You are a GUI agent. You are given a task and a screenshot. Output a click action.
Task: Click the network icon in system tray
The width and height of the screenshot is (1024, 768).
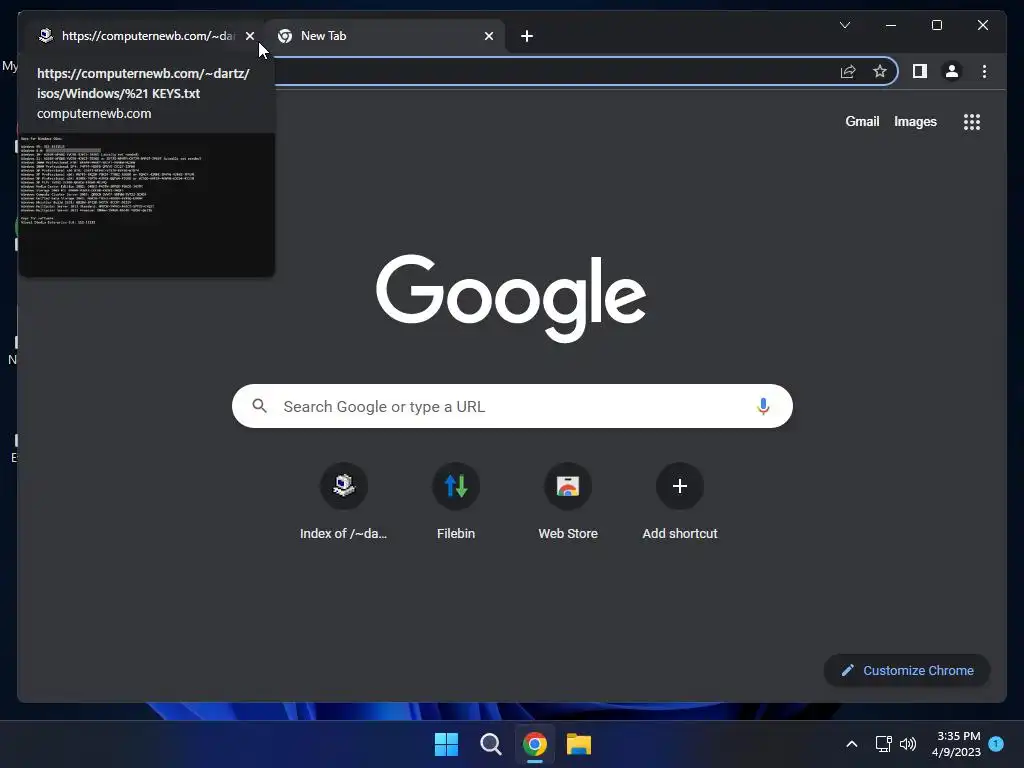click(x=884, y=744)
